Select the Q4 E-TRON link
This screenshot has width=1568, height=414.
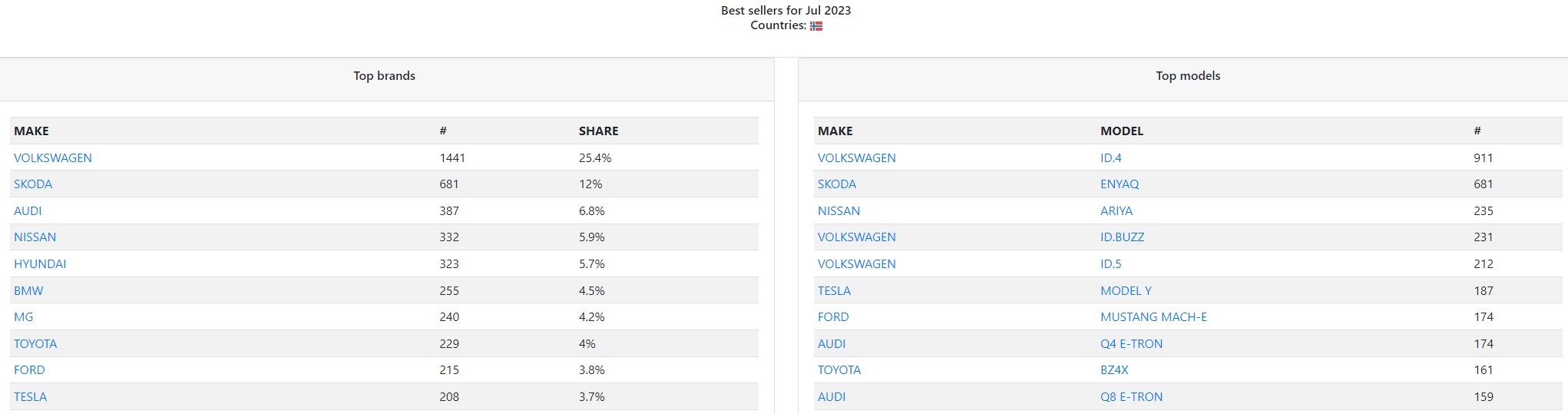1131,344
